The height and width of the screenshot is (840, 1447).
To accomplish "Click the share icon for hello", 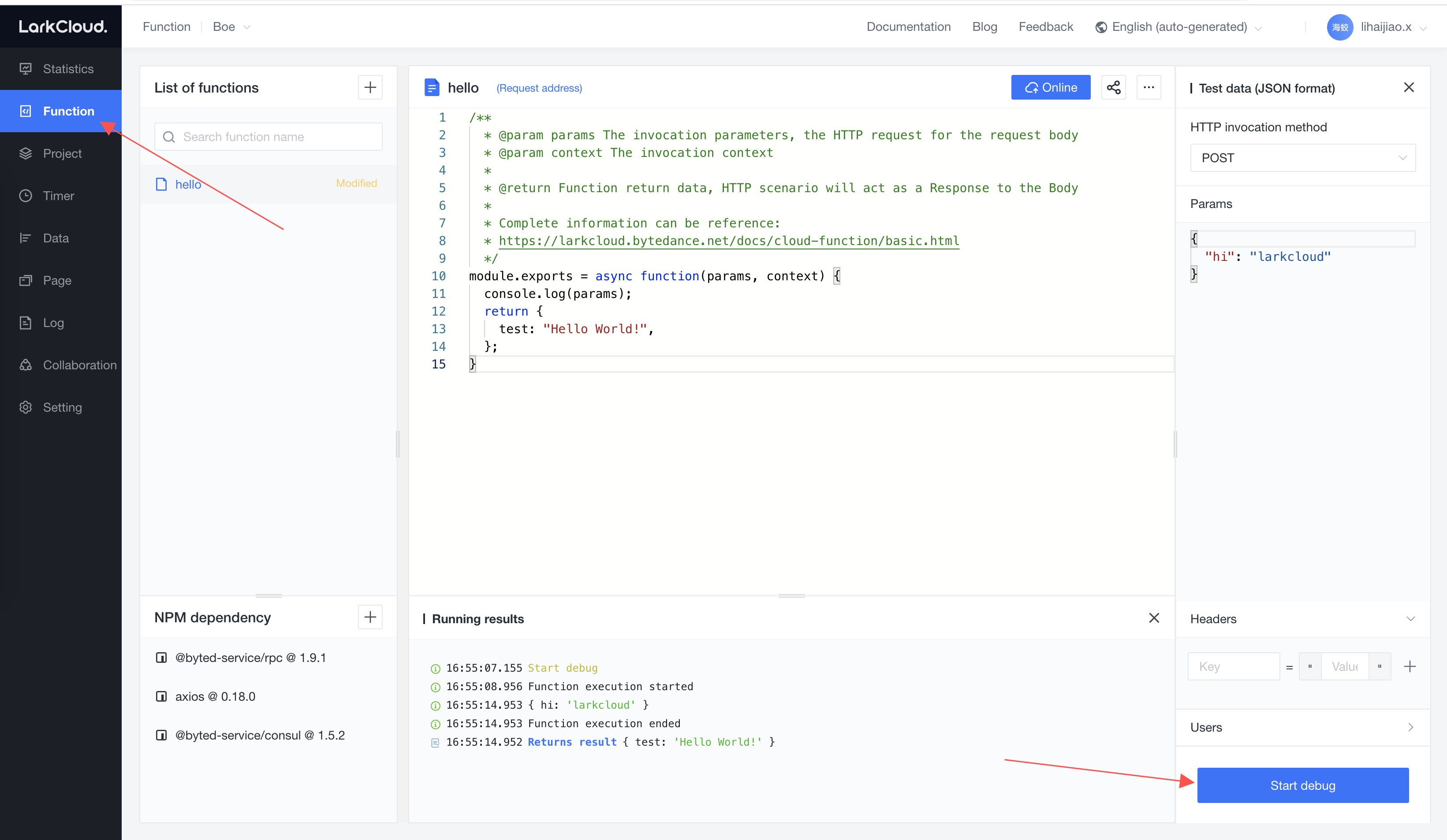I will (1113, 87).
